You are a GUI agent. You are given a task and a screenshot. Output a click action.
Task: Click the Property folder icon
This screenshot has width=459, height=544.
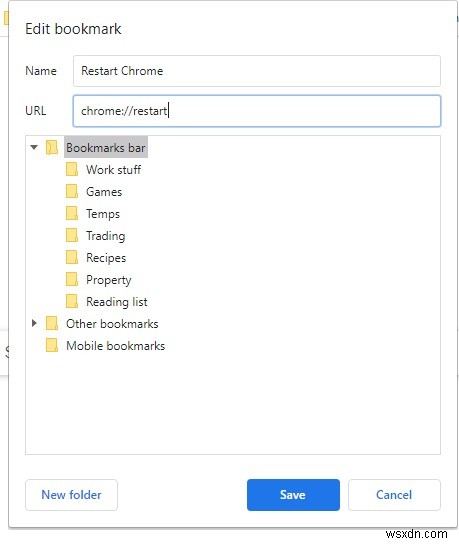pyautogui.click(x=72, y=279)
